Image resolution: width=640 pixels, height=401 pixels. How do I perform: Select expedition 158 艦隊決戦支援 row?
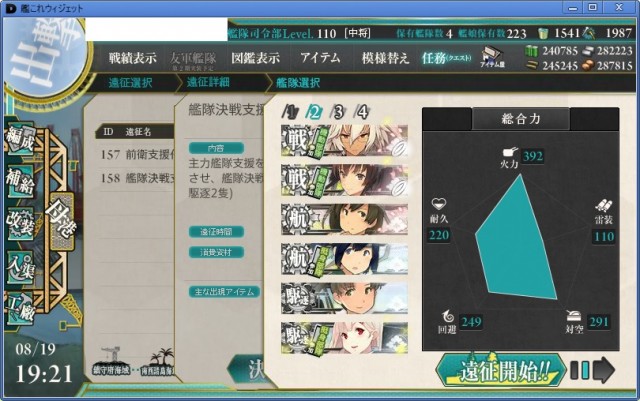coord(138,178)
